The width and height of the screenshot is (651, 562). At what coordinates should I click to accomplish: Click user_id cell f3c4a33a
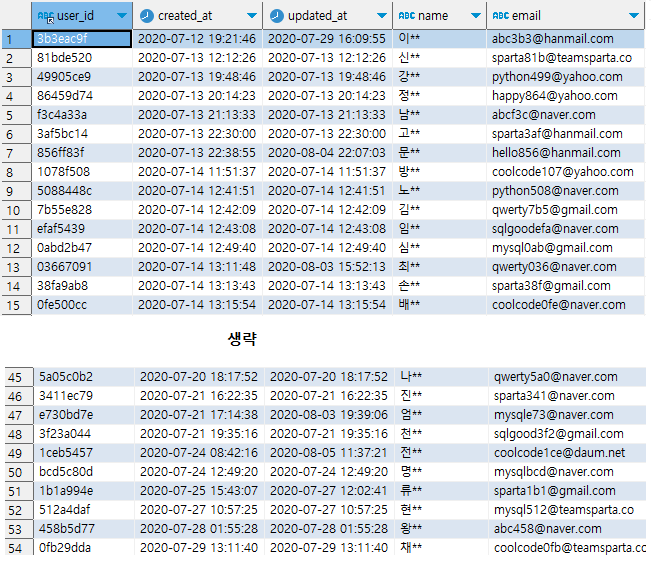pos(82,115)
